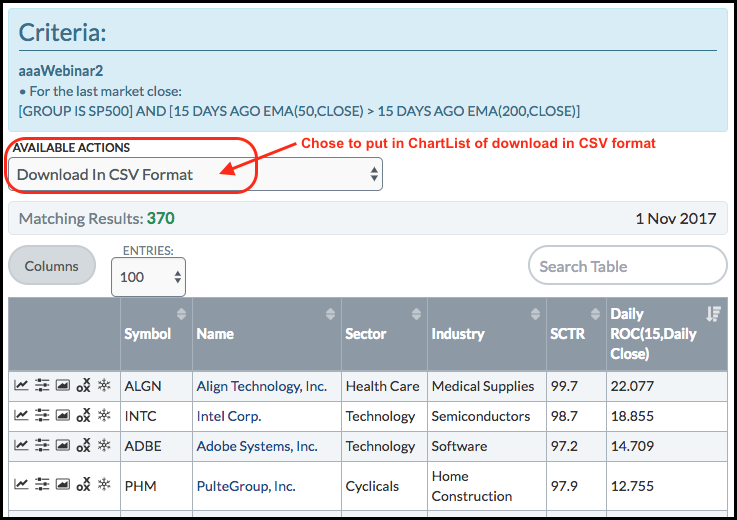
Task: Open sliders settings icon for ALGN
Action: tap(42, 386)
